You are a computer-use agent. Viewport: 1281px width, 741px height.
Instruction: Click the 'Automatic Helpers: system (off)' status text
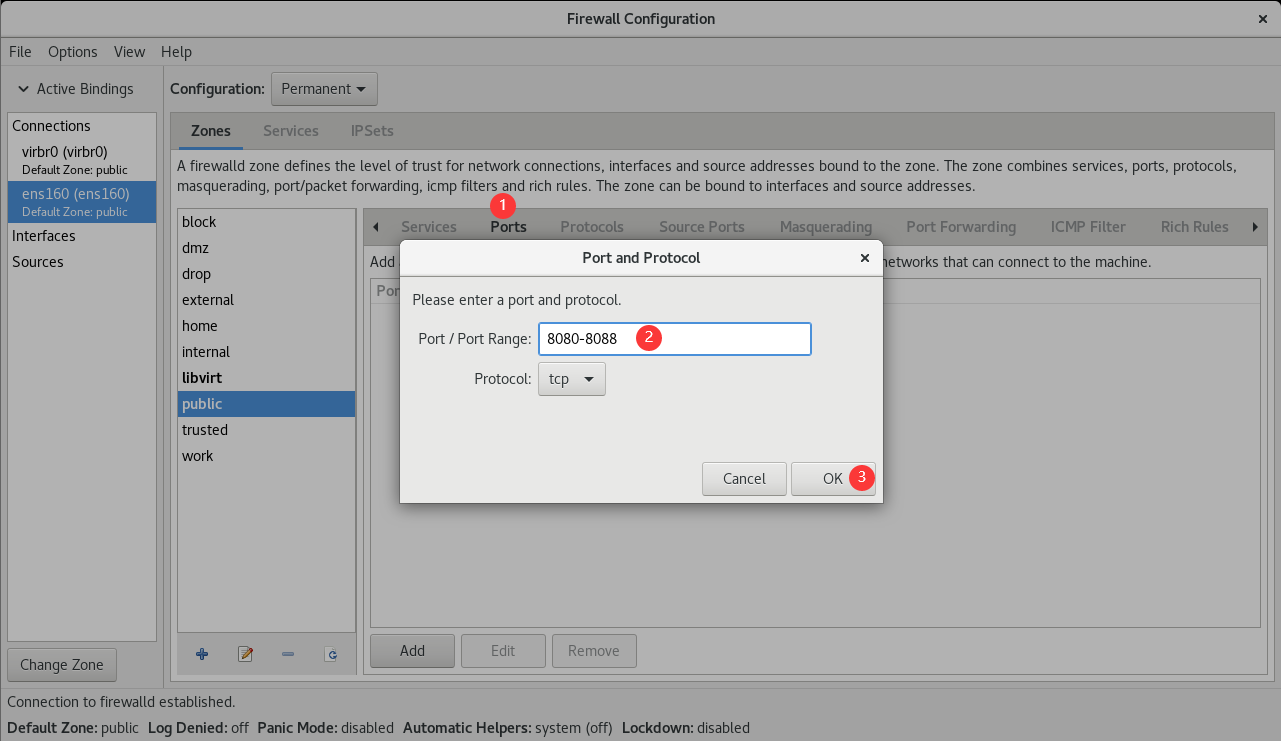click(x=508, y=728)
